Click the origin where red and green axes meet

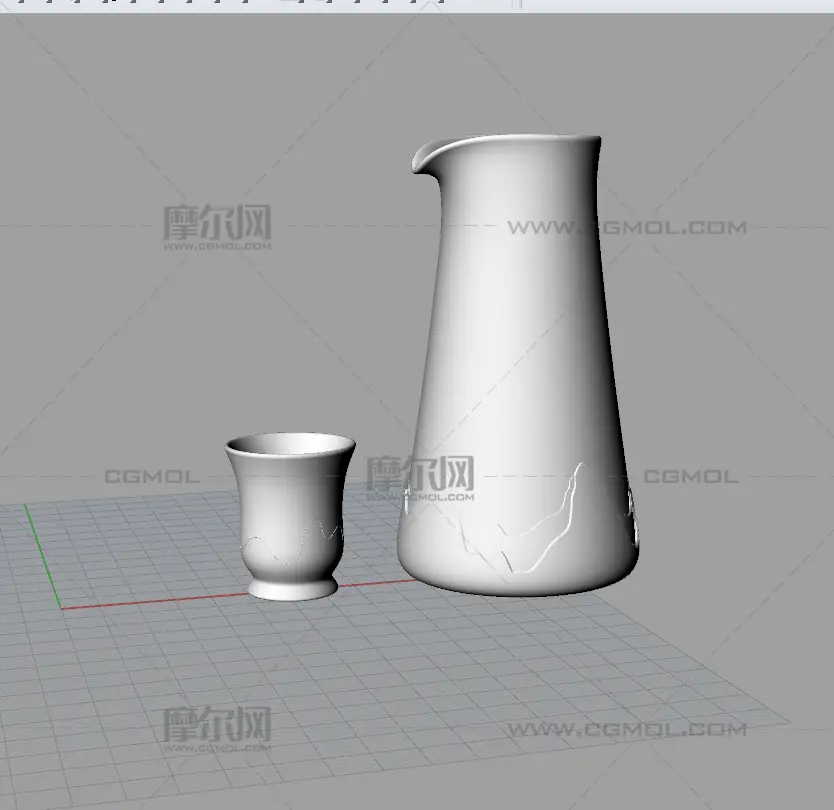pos(60,607)
